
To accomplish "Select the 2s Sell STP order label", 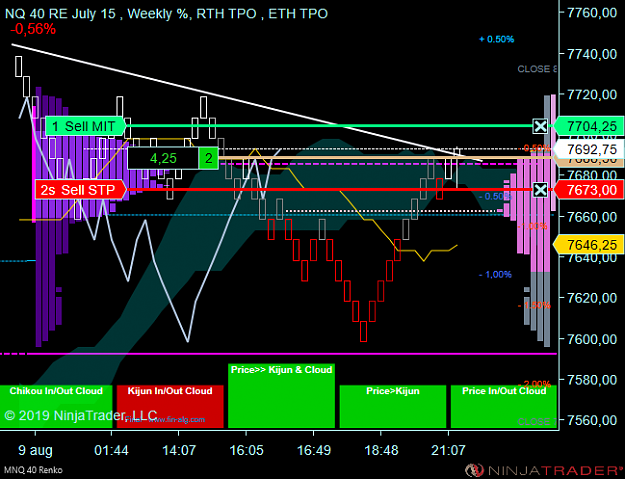I will pyautogui.click(x=81, y=190).
